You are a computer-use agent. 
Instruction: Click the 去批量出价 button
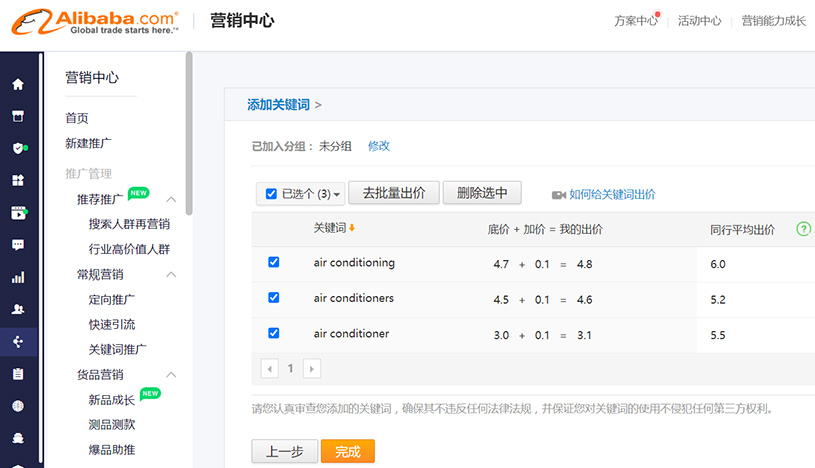[393, 193]
